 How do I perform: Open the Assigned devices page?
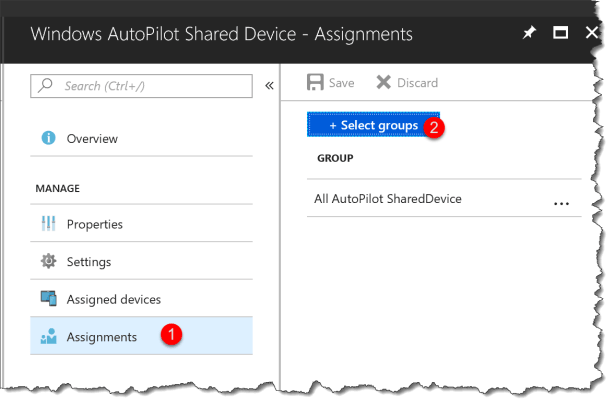click(x=113, y=299)
